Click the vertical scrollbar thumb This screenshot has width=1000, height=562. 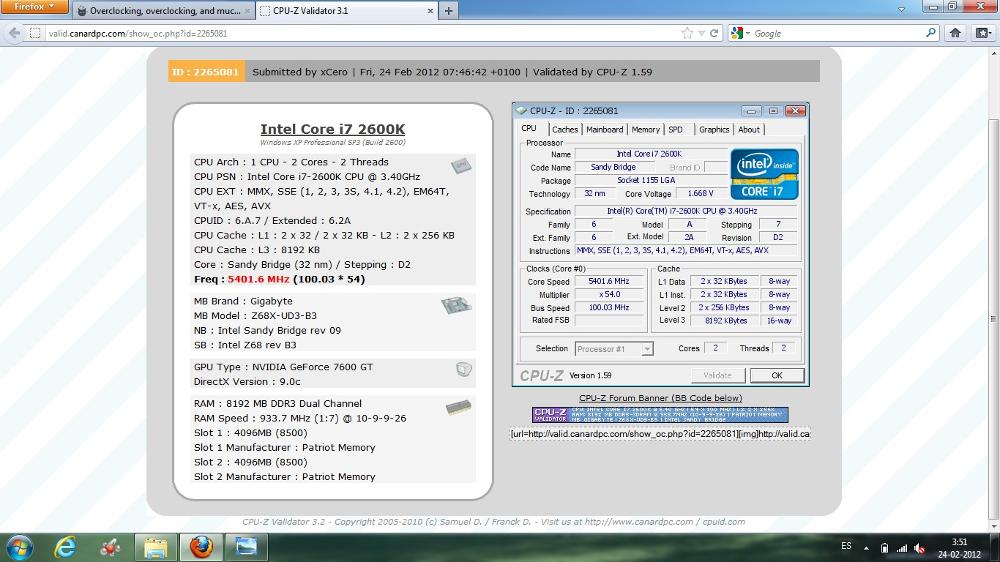(x=994, y=319)
